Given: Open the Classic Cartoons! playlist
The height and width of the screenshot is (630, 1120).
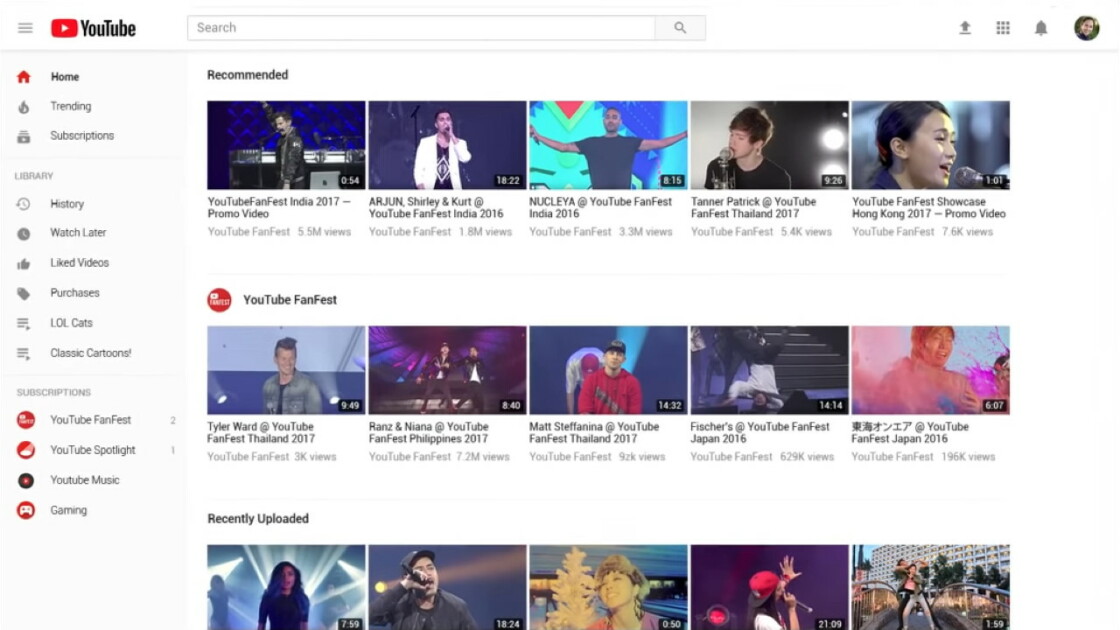Looking at the screenshot, I should tap(91, 353).
